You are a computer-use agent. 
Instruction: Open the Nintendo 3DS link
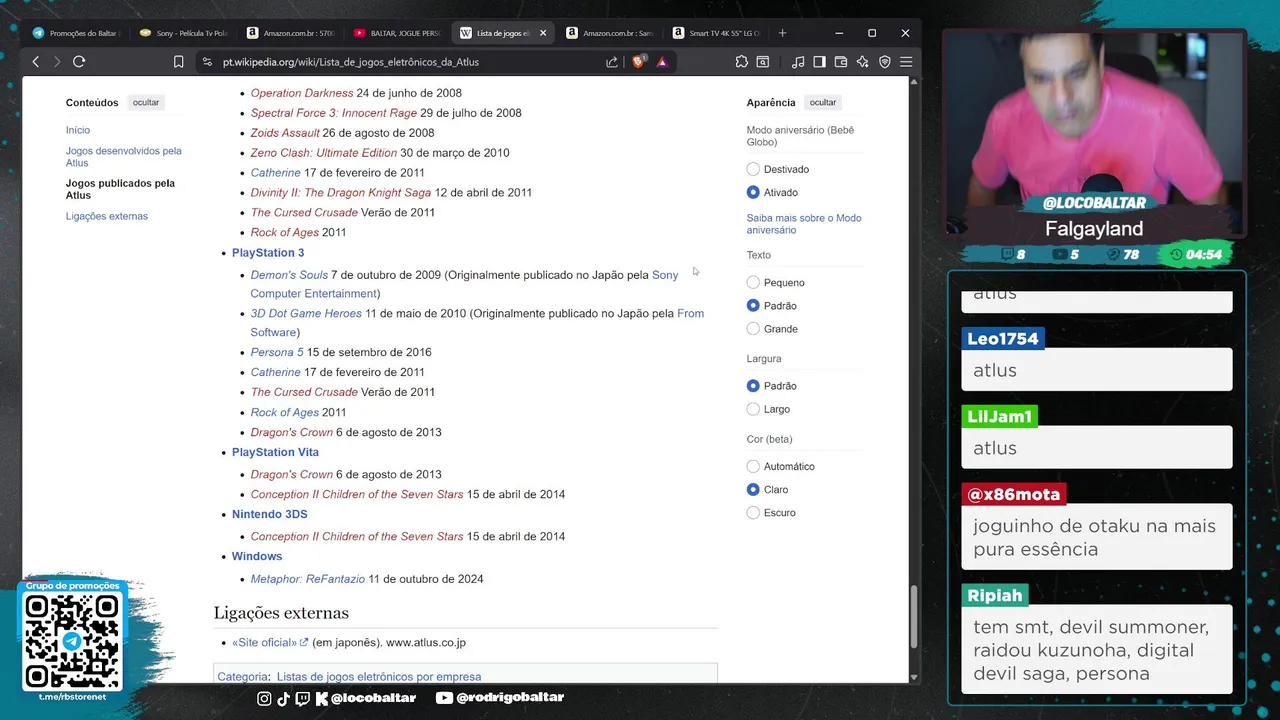click(270, 514)
